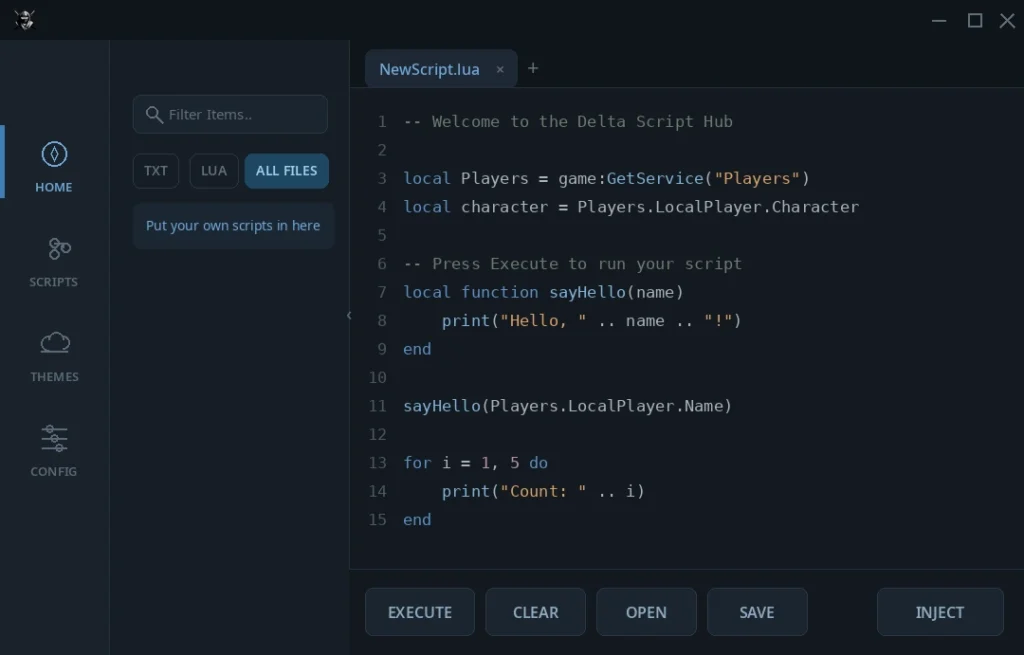The height and width of the screenshot is (655, 1024).
Task: Maximize the Delta window
Action: pyautogui.click(x=975, y=21)
